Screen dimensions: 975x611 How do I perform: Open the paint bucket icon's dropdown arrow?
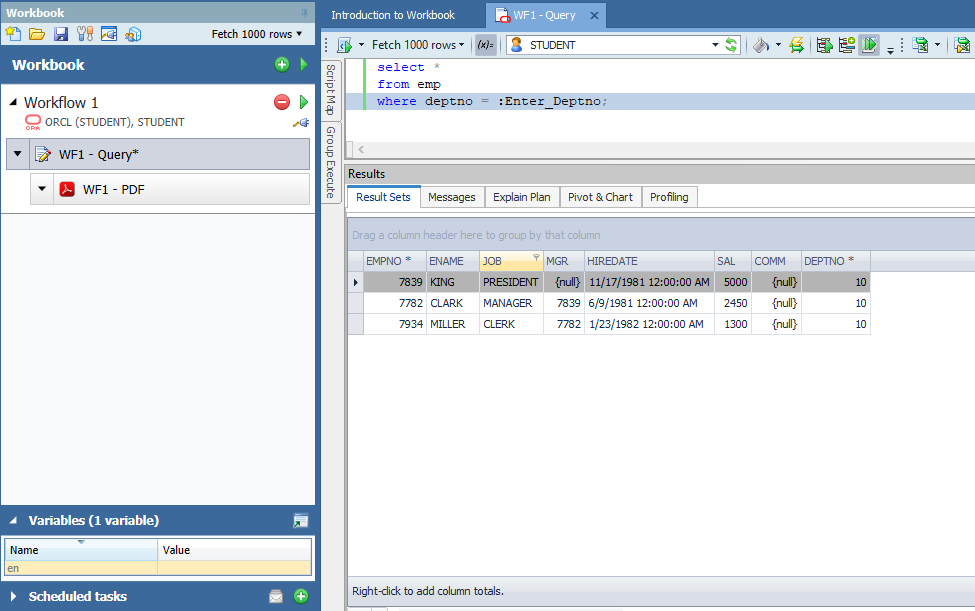click(778, 45)
